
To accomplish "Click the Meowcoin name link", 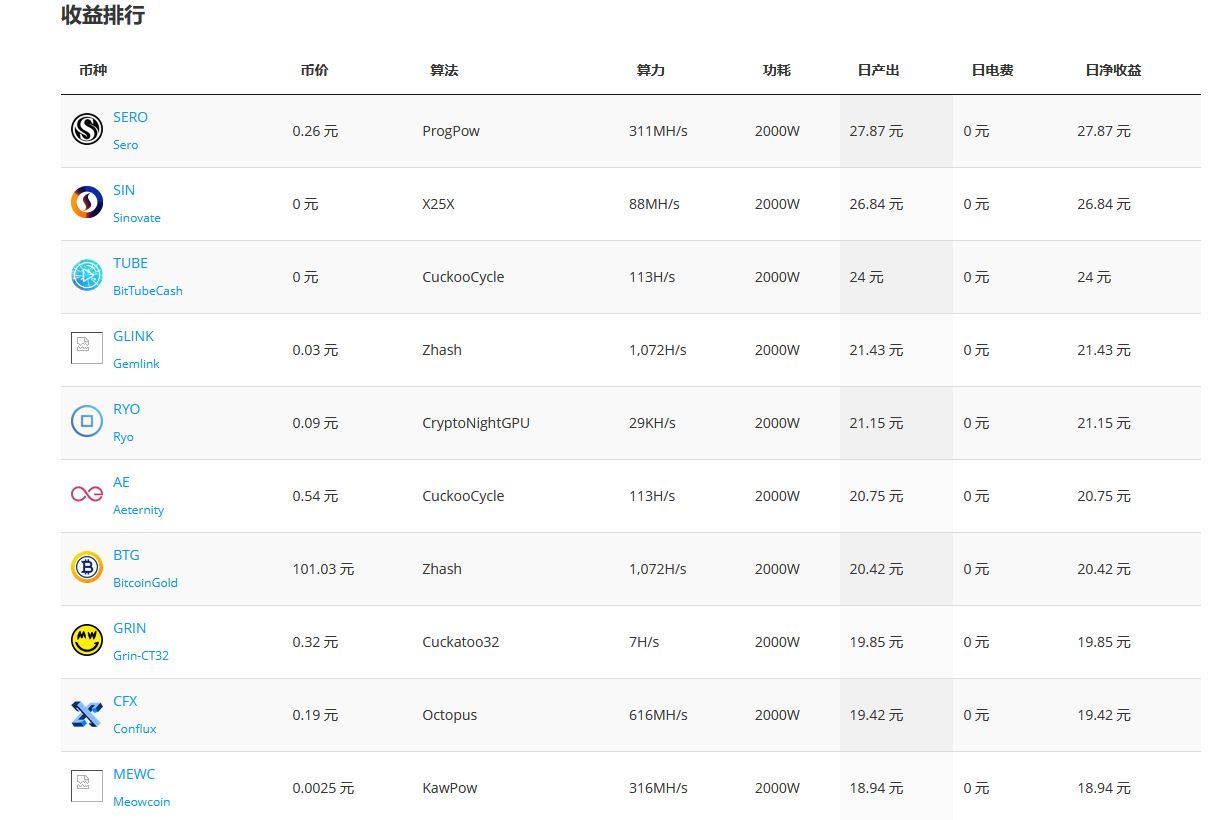I will [x=141, y=802].
